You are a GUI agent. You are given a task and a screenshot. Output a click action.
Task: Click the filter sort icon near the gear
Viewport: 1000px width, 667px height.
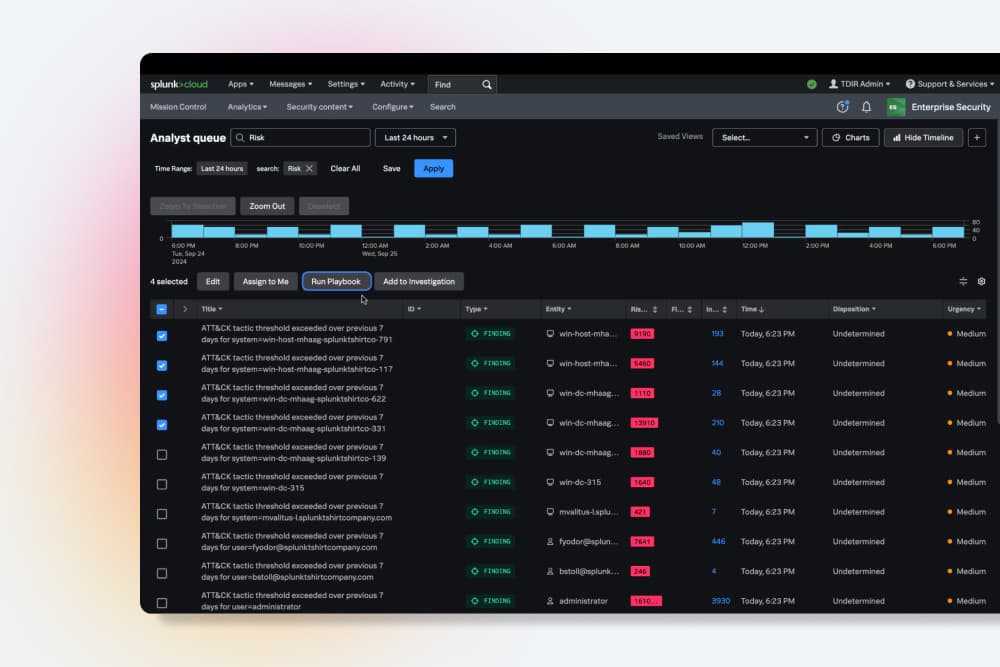(963, 281)
